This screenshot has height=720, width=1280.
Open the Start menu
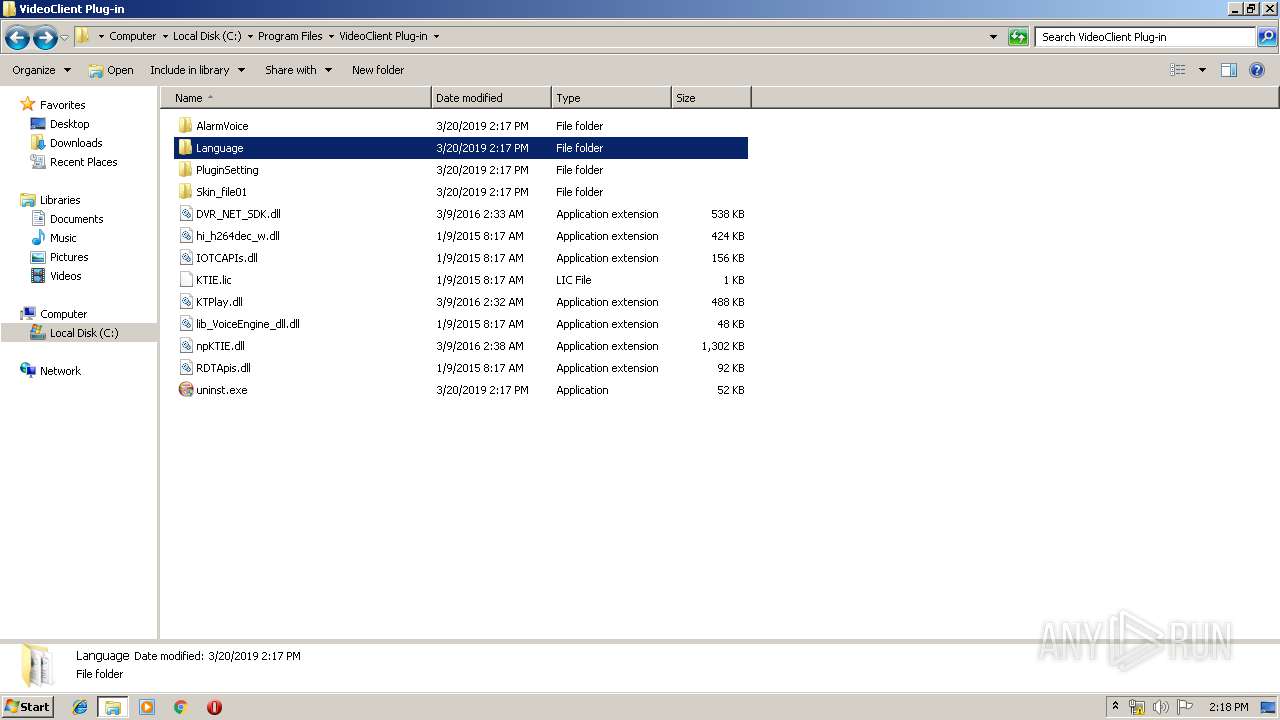tap(27, 707)
